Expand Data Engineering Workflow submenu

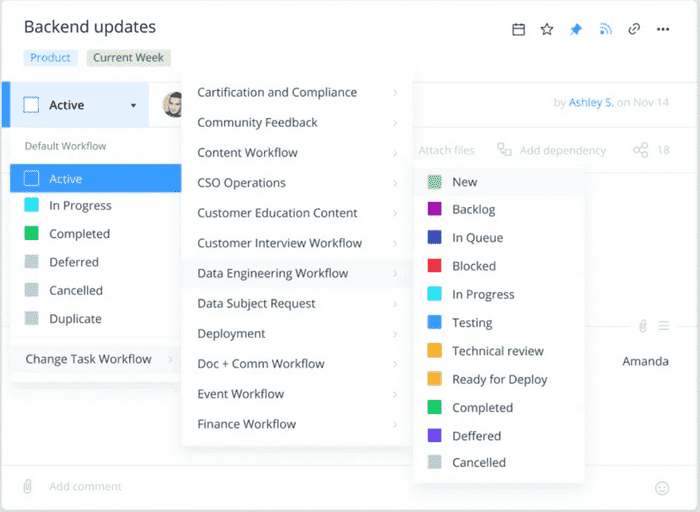[x=297, y=273]
